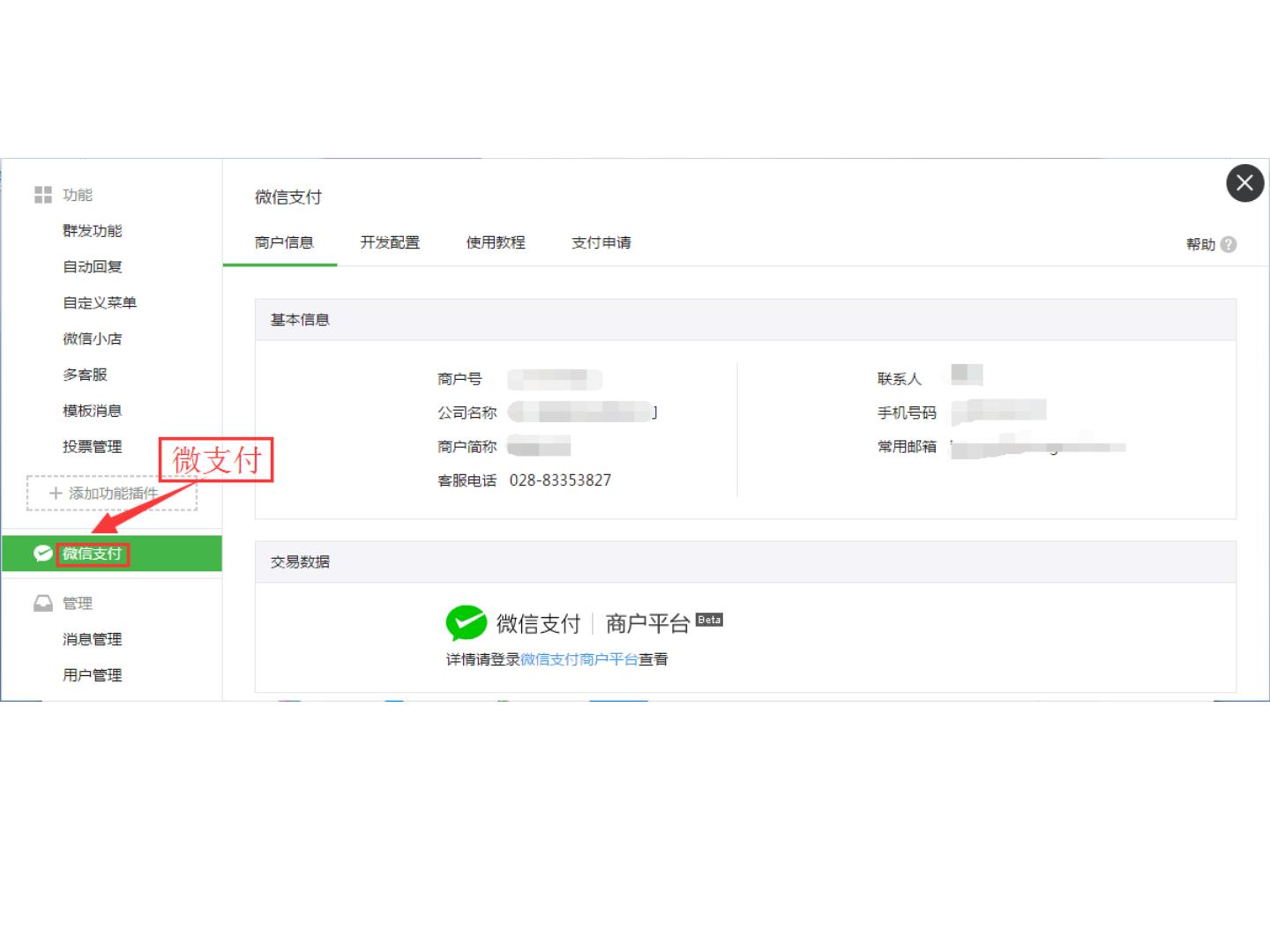Click the 公司名称 field label
Viewport: 1270px width, 952px height.
click(467, 413)
